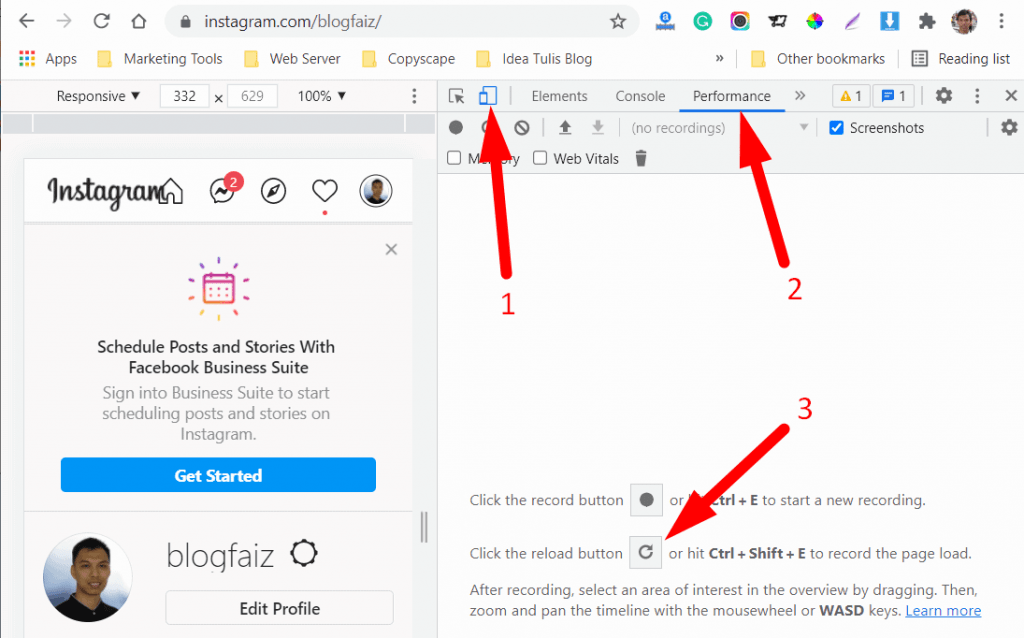Image resolution: width=1024 pixels, height=638 pixels.
Task: Start recording with the record circle button
Action: pyautogui.click(x=456, y=127)
